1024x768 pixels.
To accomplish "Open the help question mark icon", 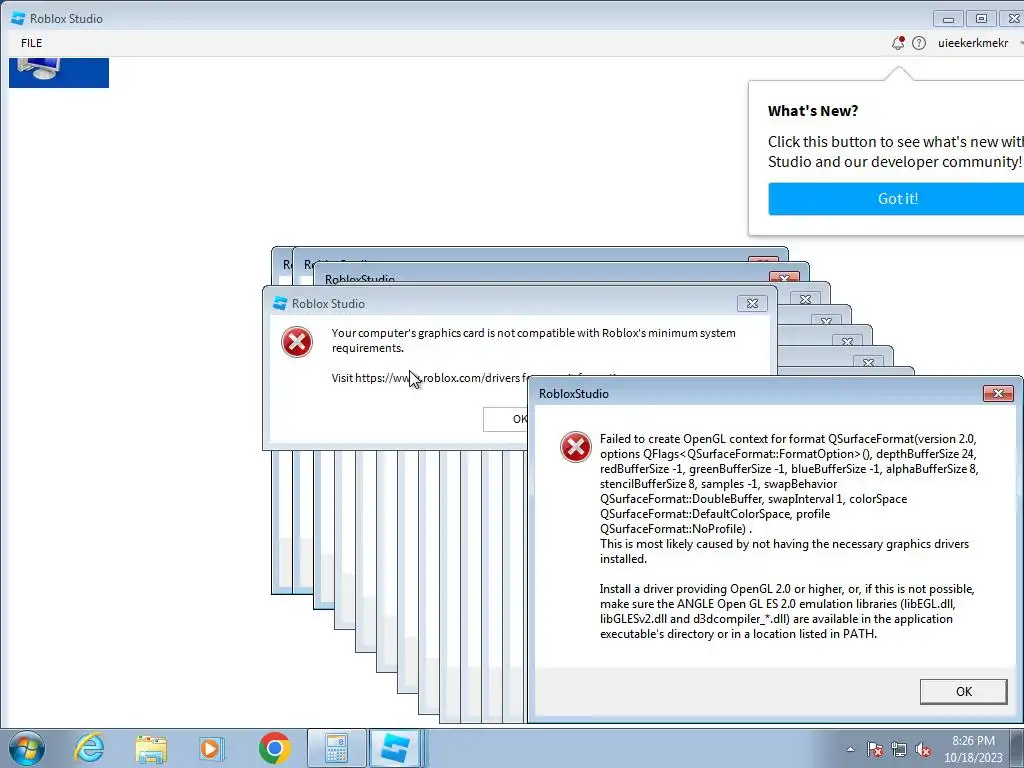I will point(919,43).
